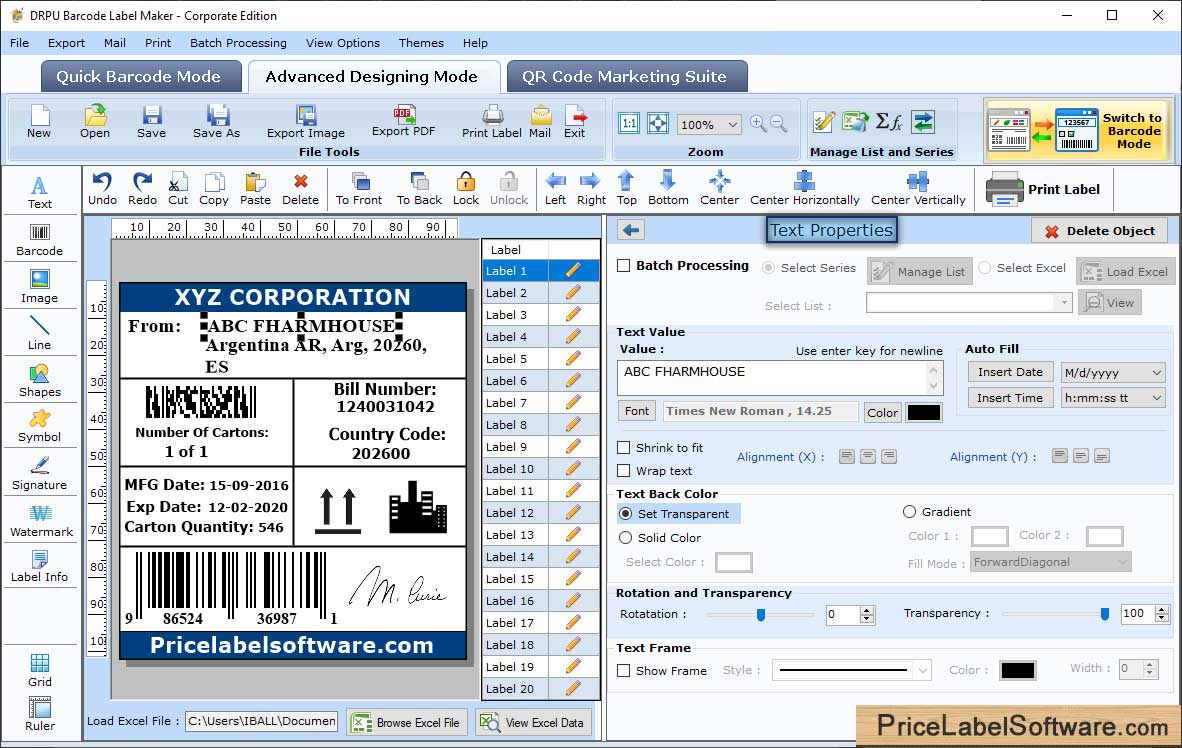Open the frame Style line dropdown
Viewport: 1182px width, 748px height.
point(923,670)
